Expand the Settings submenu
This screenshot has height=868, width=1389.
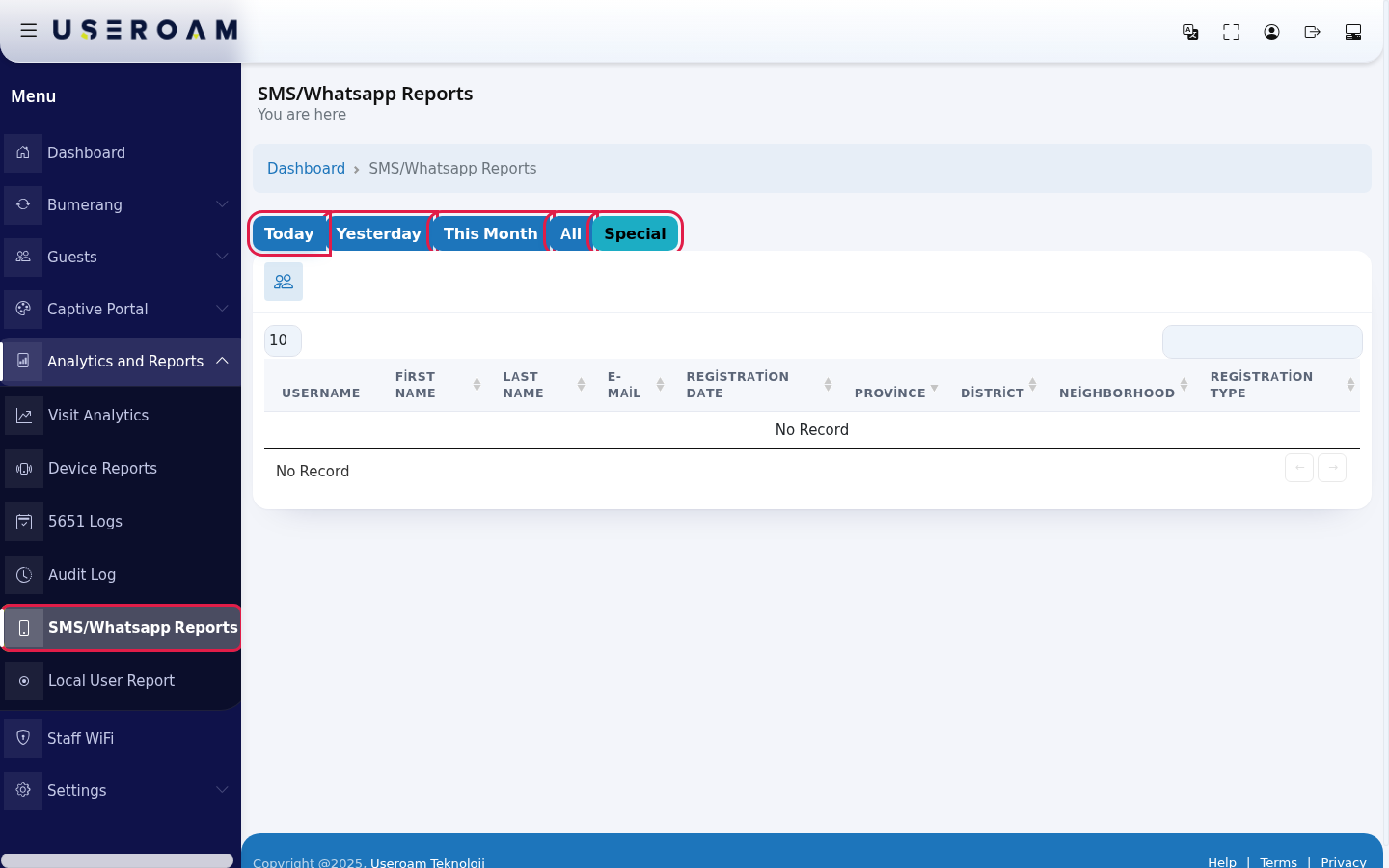222,790
